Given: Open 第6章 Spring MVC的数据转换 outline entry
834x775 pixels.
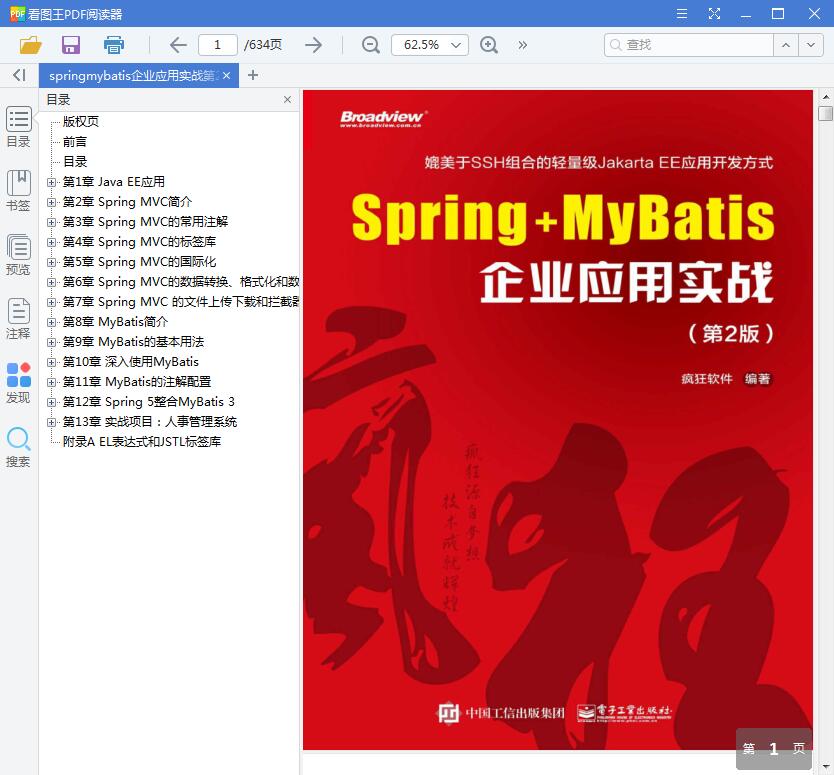Looking at the screenshot, I should pyautogui.click(x=181, y=282).
